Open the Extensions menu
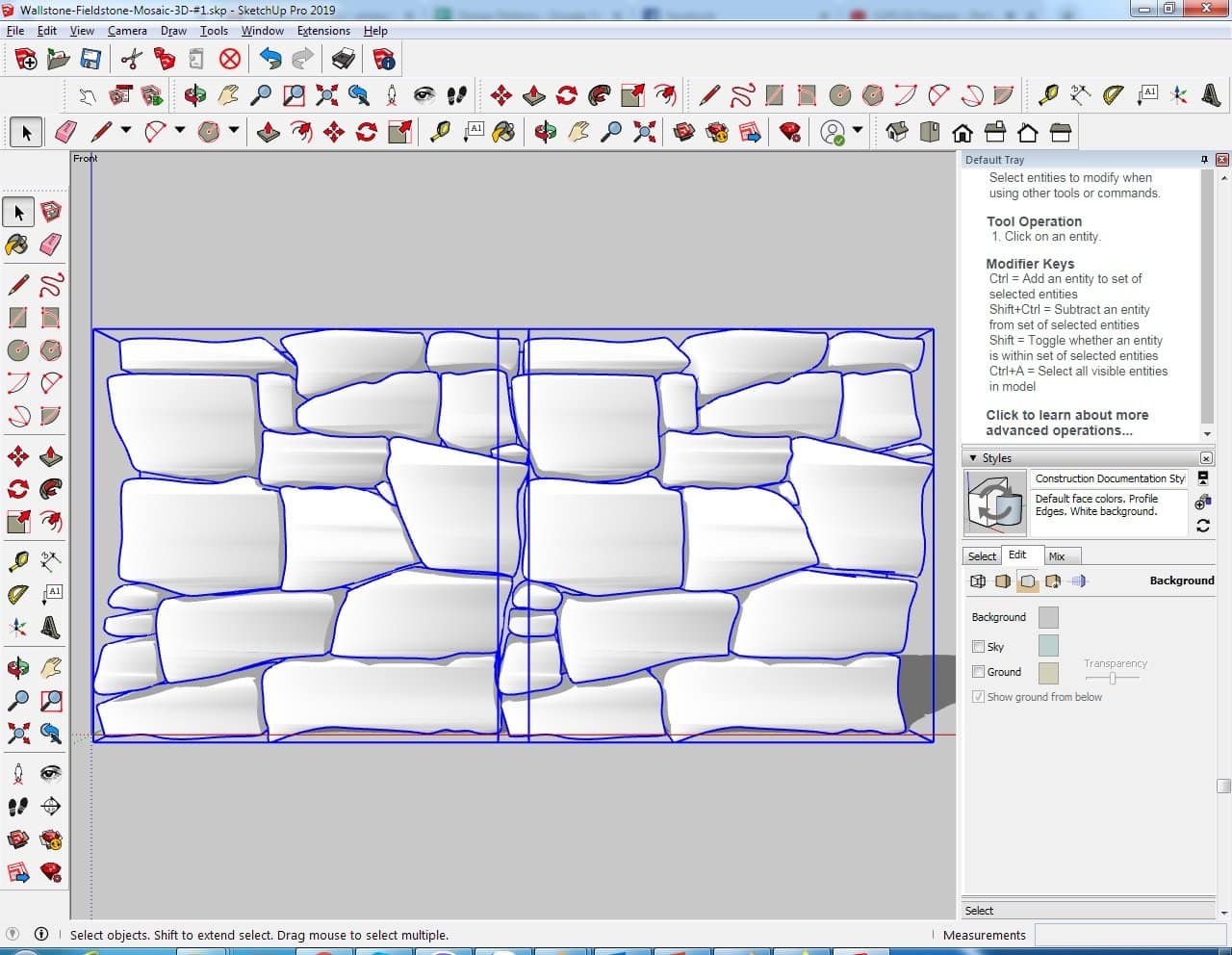The height and width of the screenshot is (955, 1232). coord(323,31)
